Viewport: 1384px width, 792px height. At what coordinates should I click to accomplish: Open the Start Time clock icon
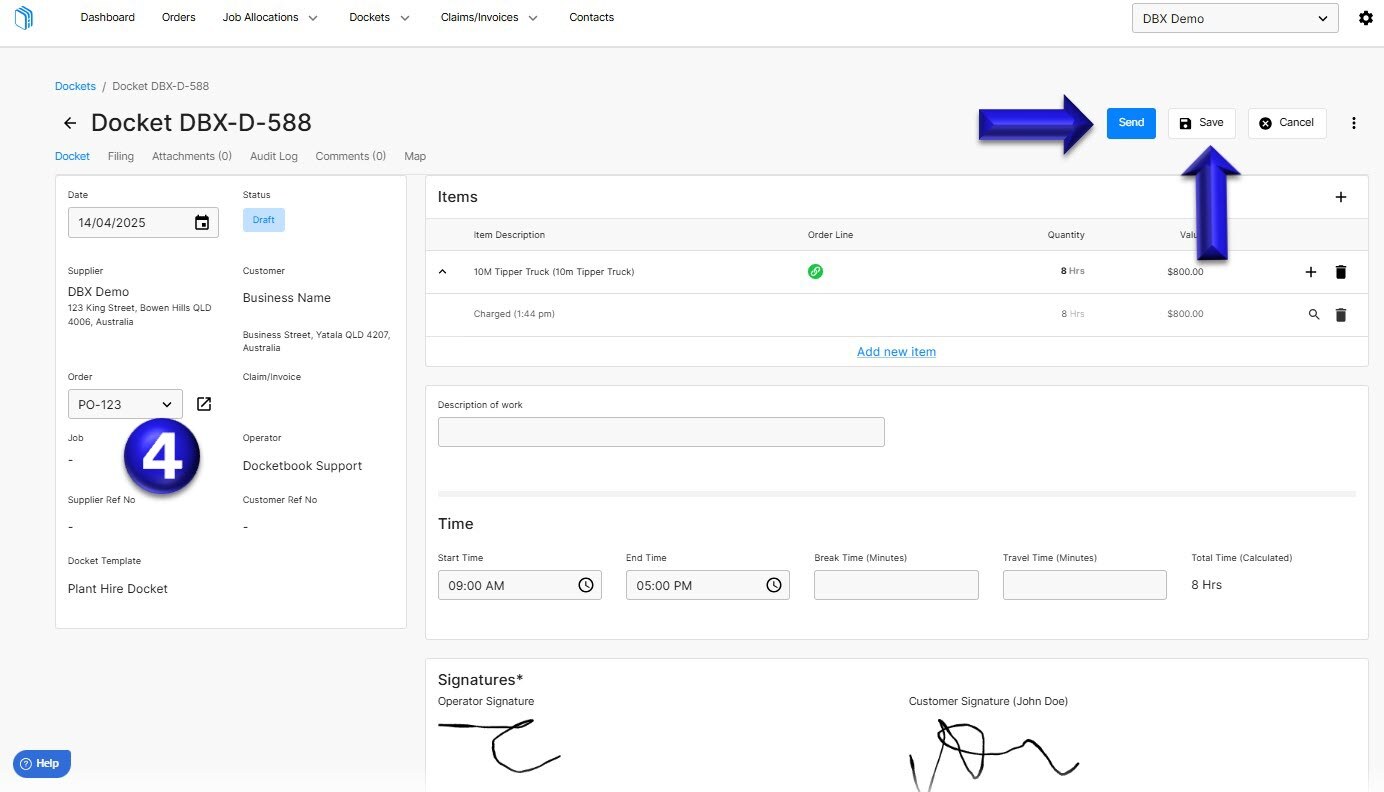tap(586, 585)
